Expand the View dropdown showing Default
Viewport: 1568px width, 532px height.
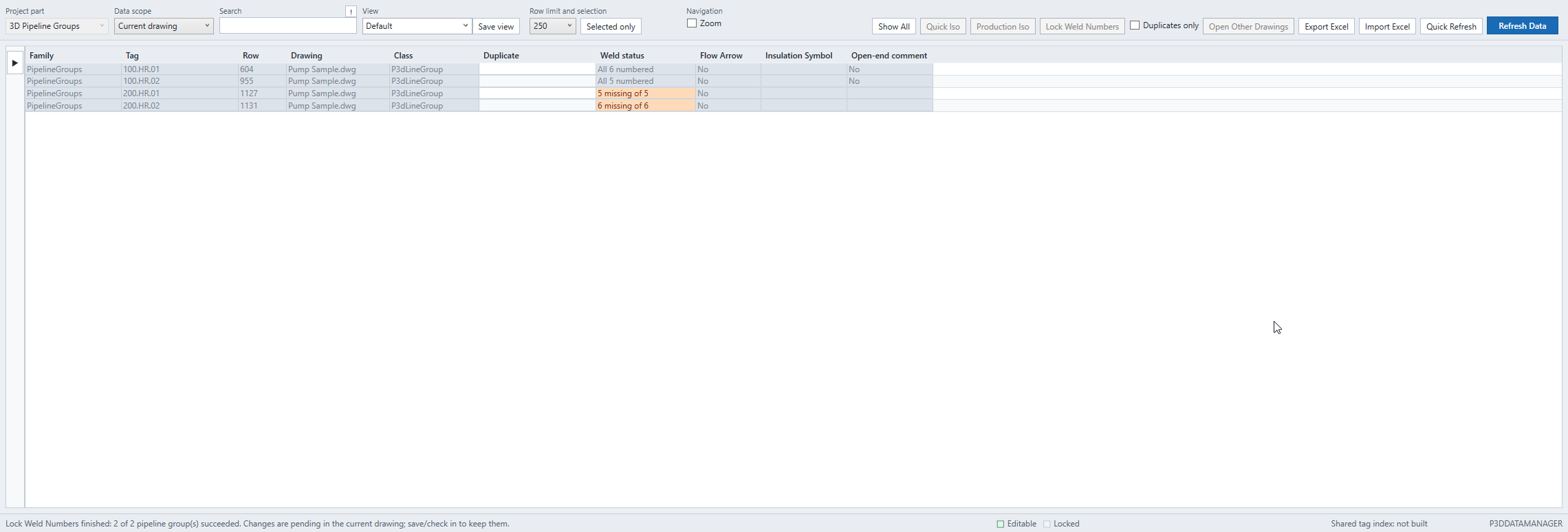[417, 26]
